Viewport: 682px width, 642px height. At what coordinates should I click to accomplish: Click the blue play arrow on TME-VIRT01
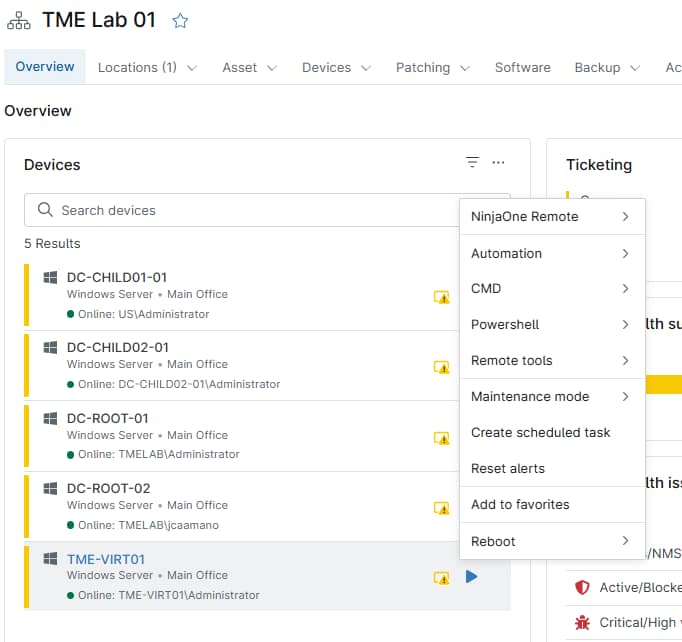pyautogui.click(x=471, y=577)
